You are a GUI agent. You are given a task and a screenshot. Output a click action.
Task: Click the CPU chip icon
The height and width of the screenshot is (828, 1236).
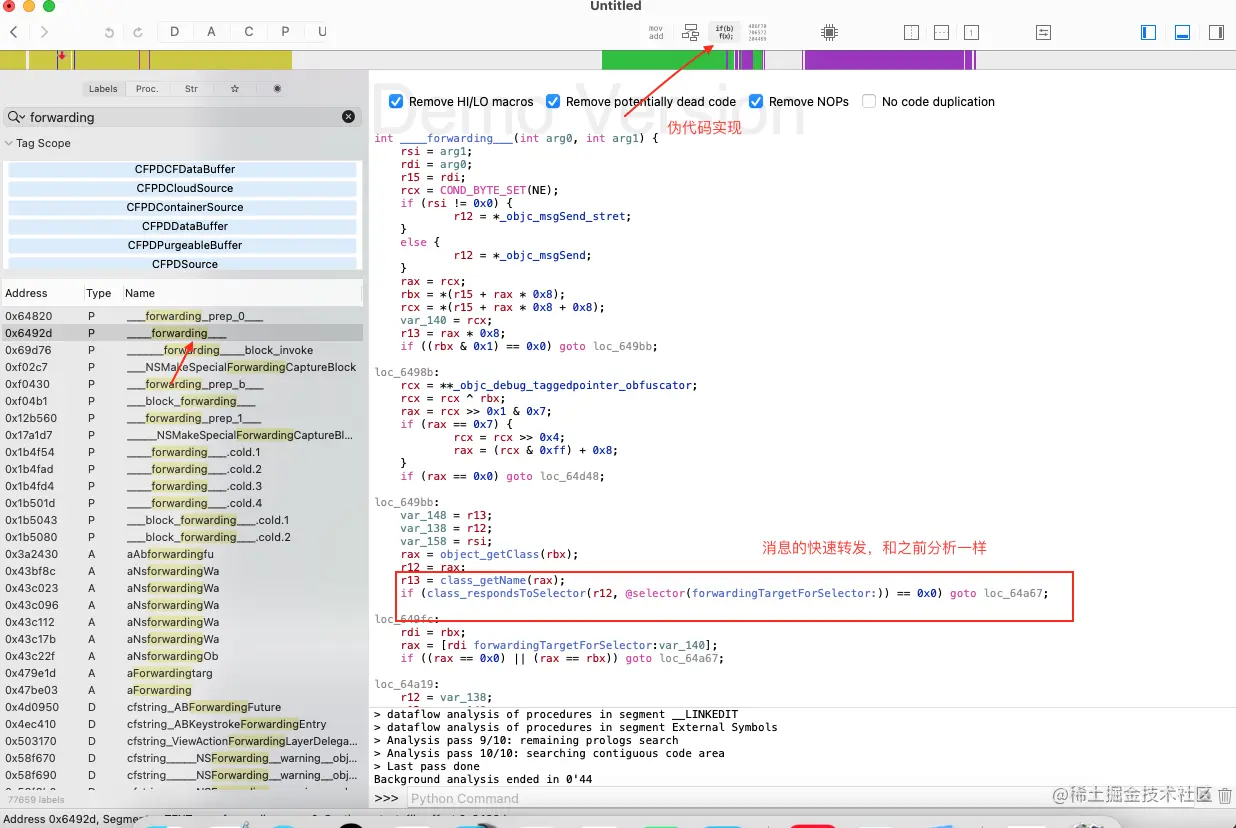[829, 32]
